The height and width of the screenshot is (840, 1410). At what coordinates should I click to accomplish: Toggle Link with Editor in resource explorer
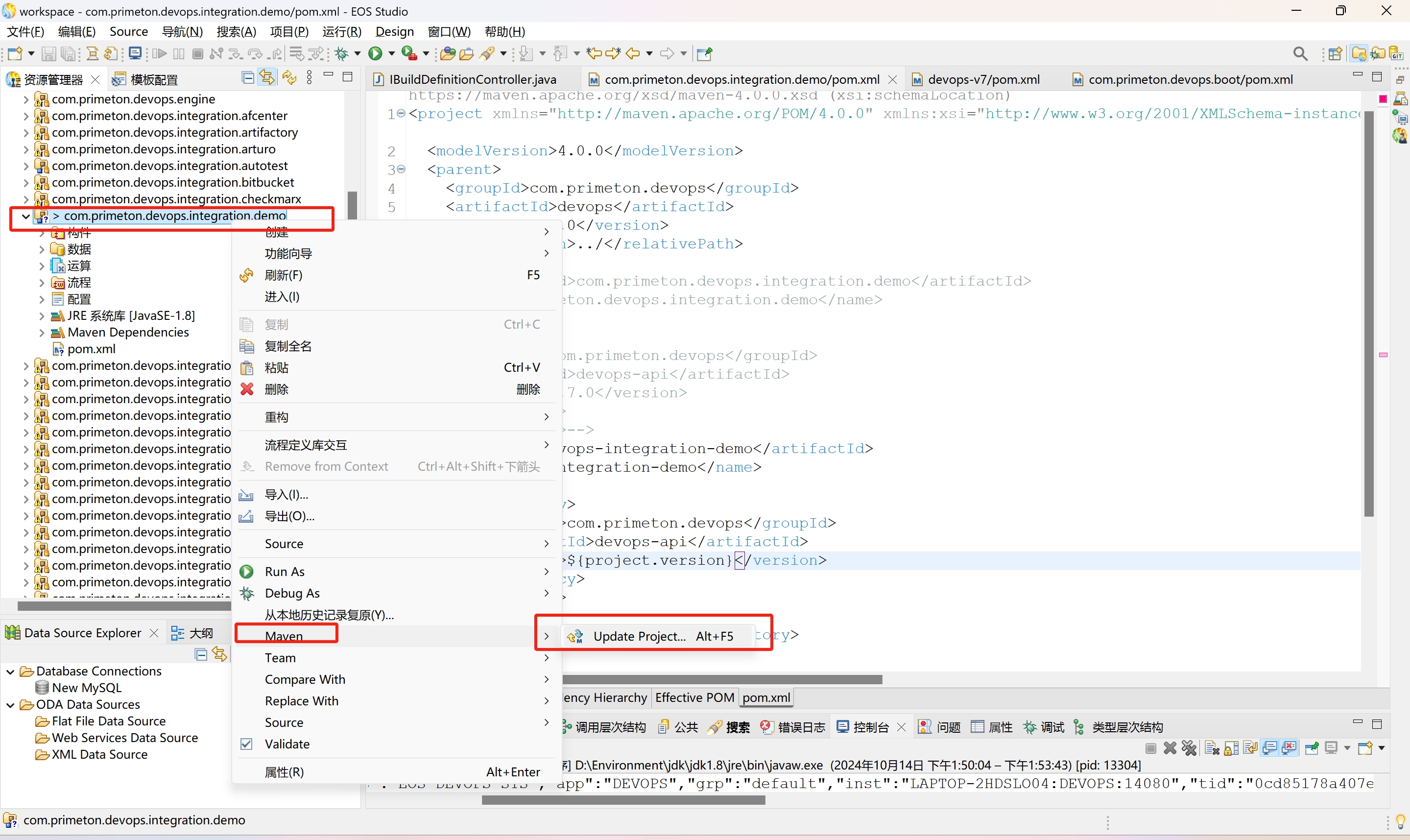(267, 78)
